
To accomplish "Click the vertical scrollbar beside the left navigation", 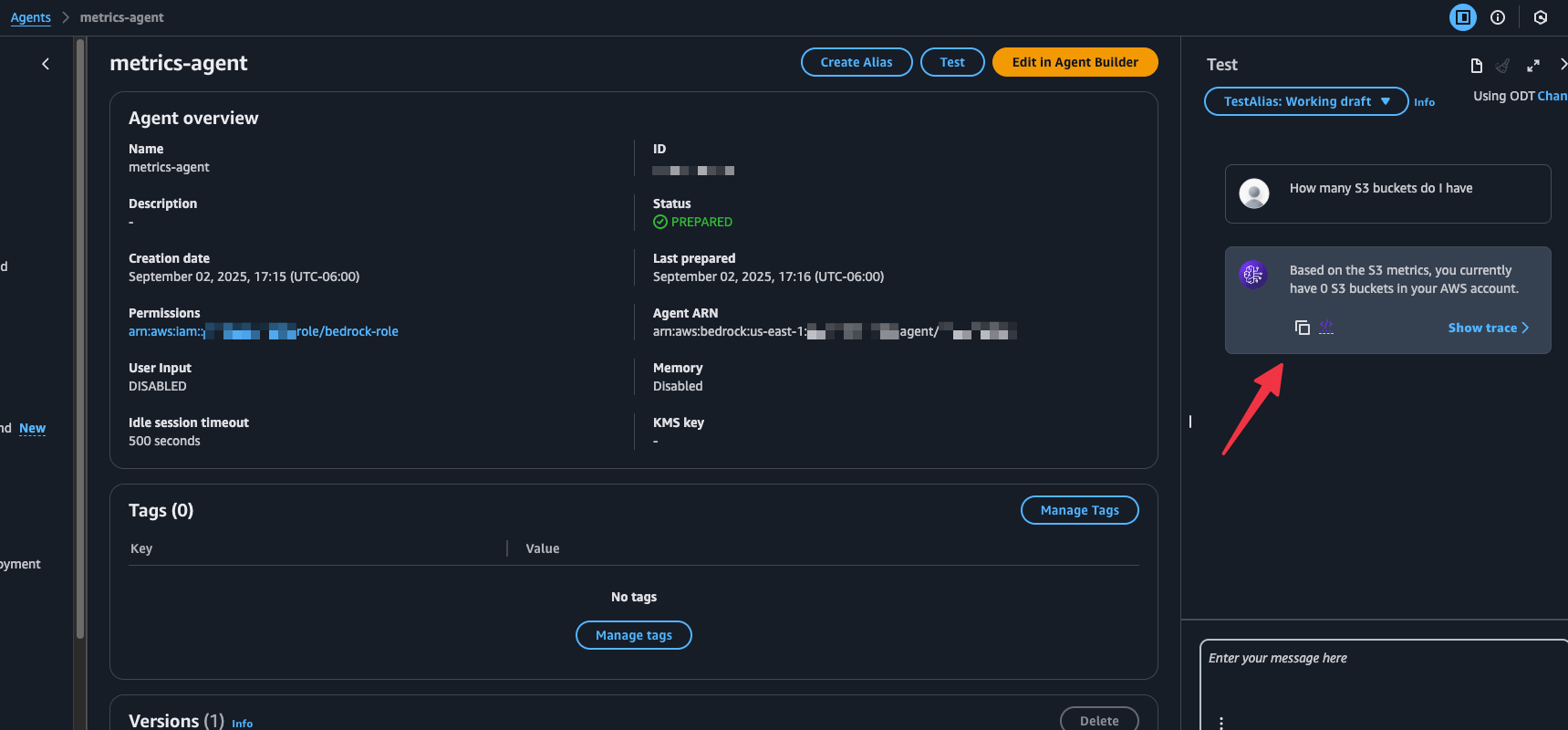I will coord(80,338).
